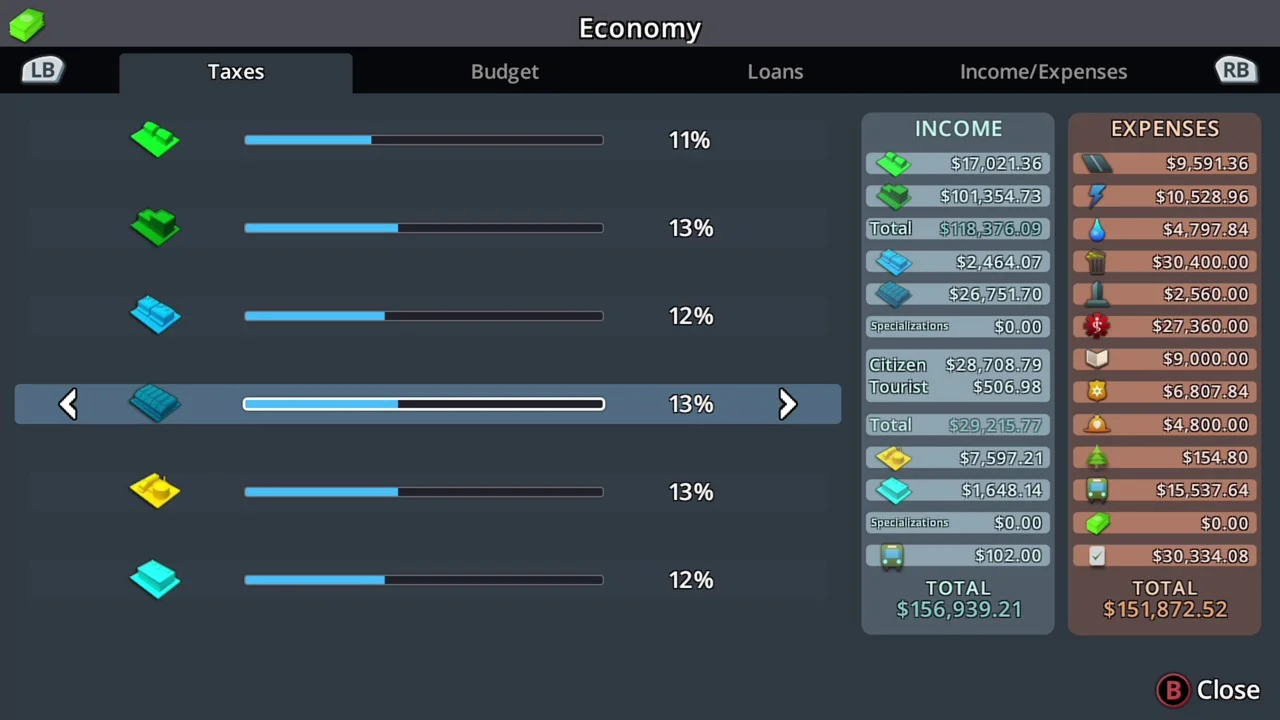This screenshot has width=1280, height=720.
Task: Click the total income amount $156,939.21
Action: 958,610
